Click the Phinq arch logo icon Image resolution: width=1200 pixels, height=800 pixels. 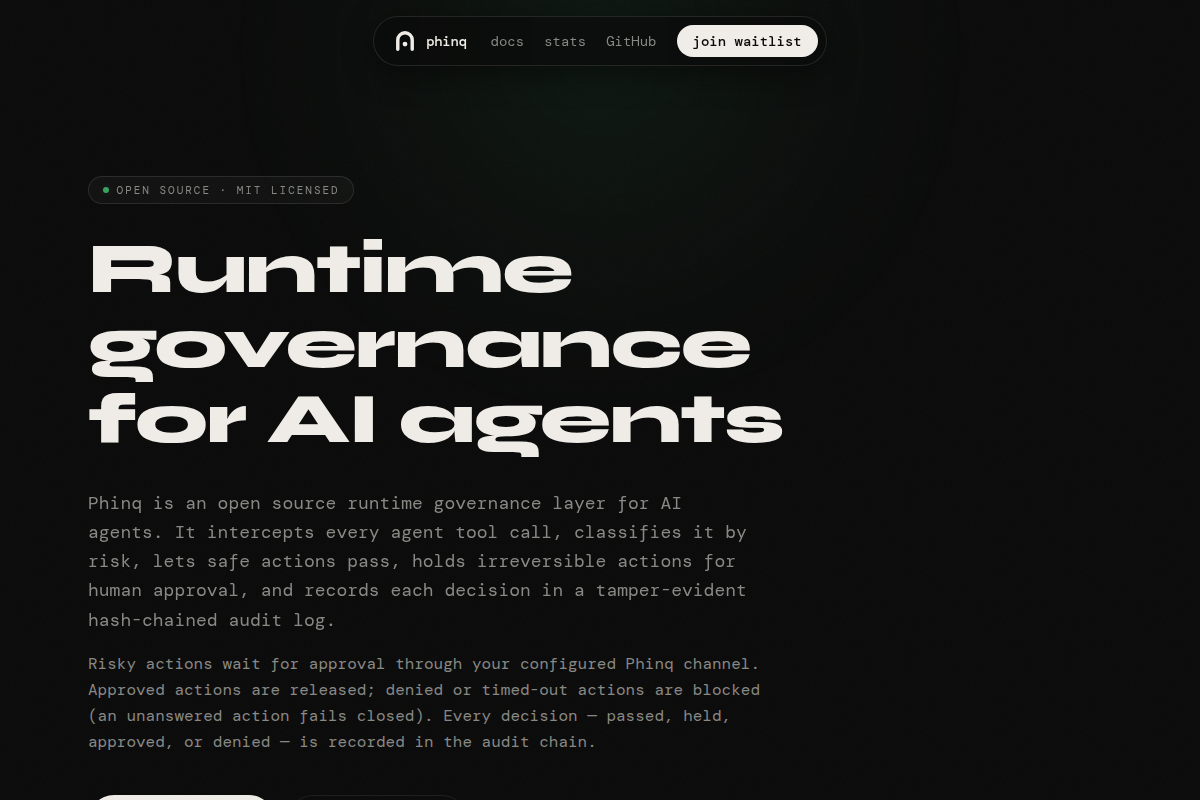[x=405, y=41]
